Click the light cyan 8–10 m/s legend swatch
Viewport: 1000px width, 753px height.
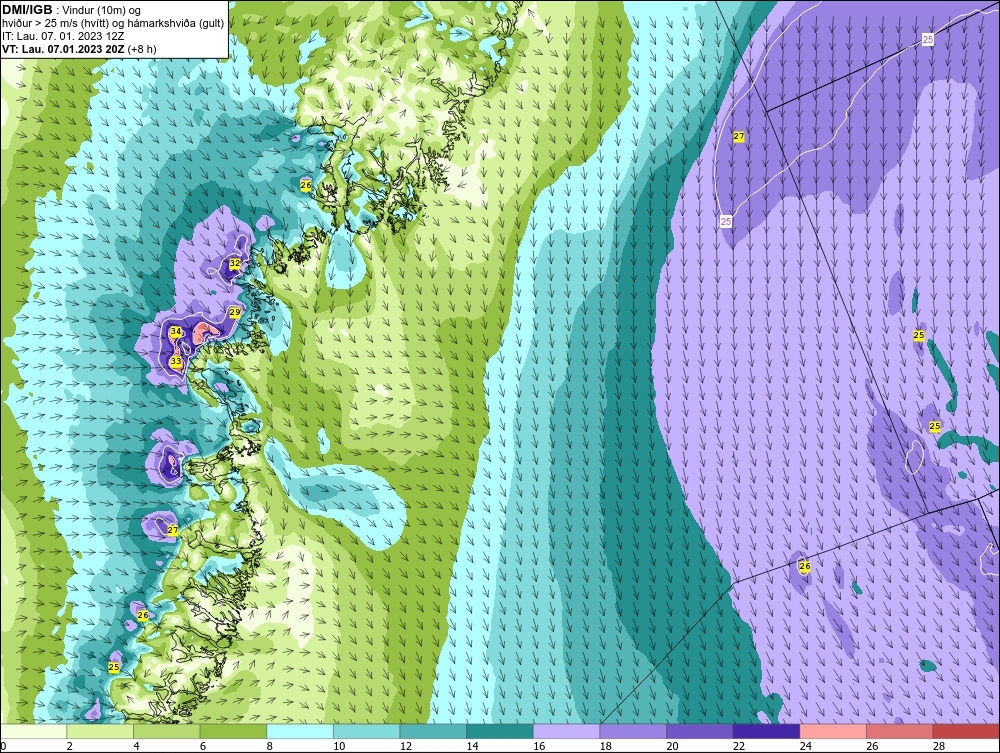[300, 731]
